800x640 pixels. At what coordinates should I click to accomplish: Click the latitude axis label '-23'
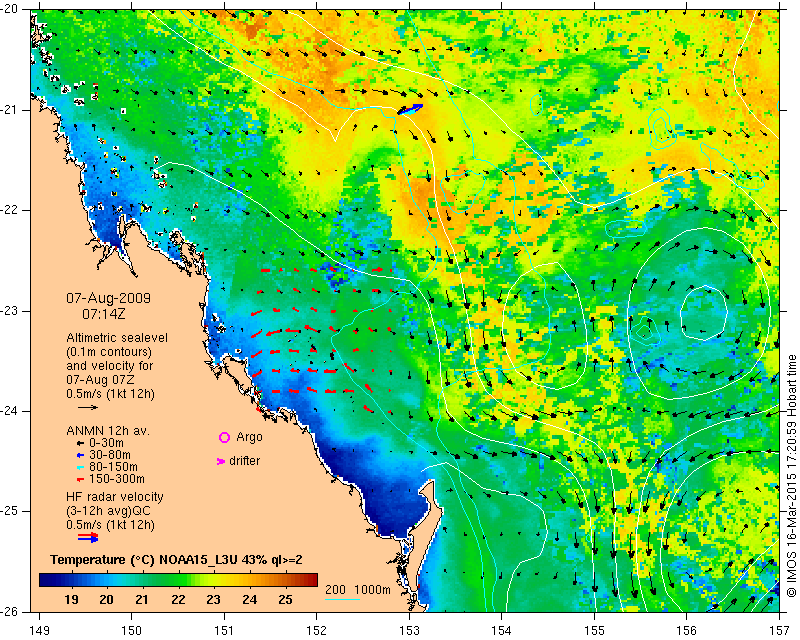tap(10, 311)
